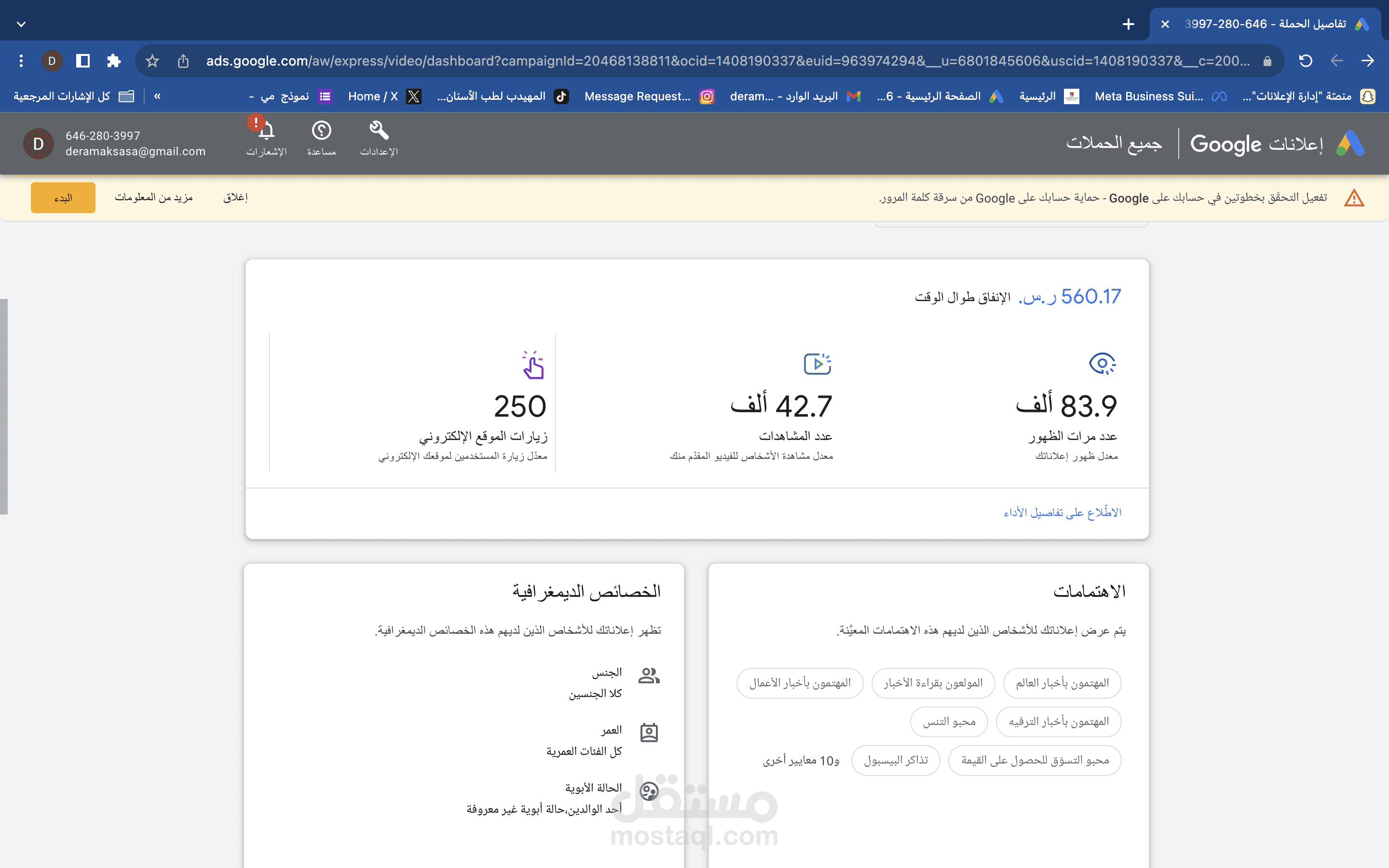Click the share page icon in address bar
Viewport: 1389px width, 868px height.
pyautogui.click(x=183, y=61)
